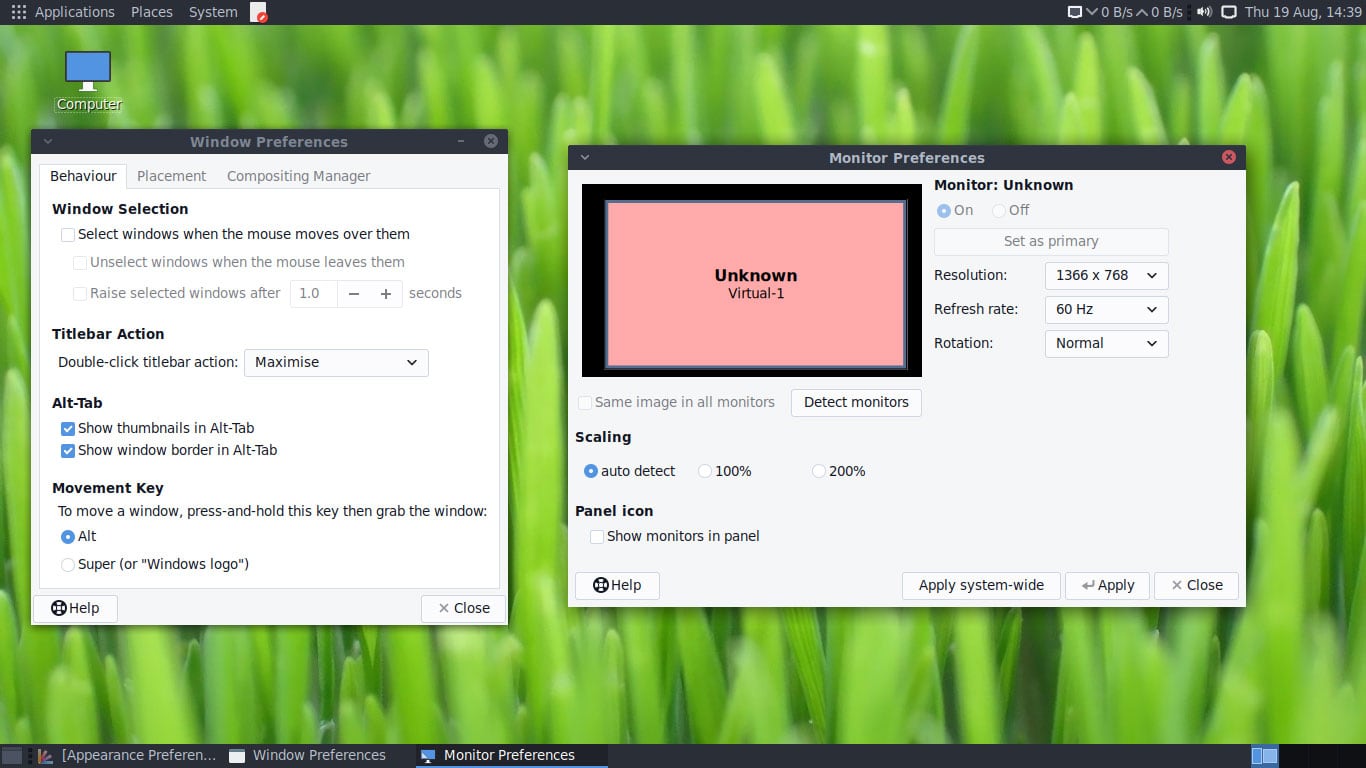Click the Detect monitors button
1366x768 pixels.
[856, 402]
